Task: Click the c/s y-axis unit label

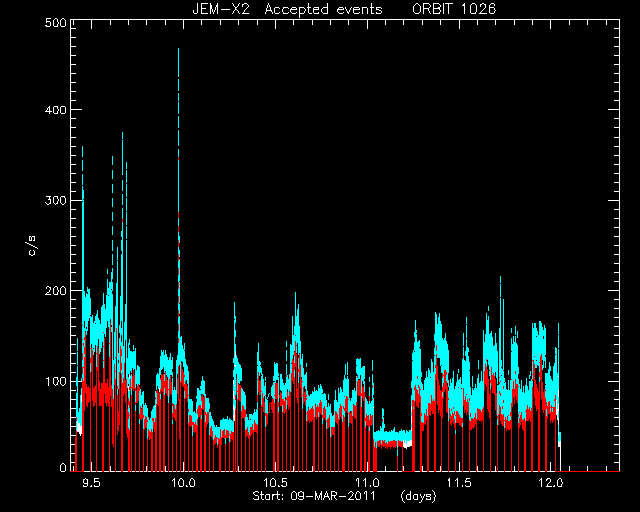Action: (32, 246)
